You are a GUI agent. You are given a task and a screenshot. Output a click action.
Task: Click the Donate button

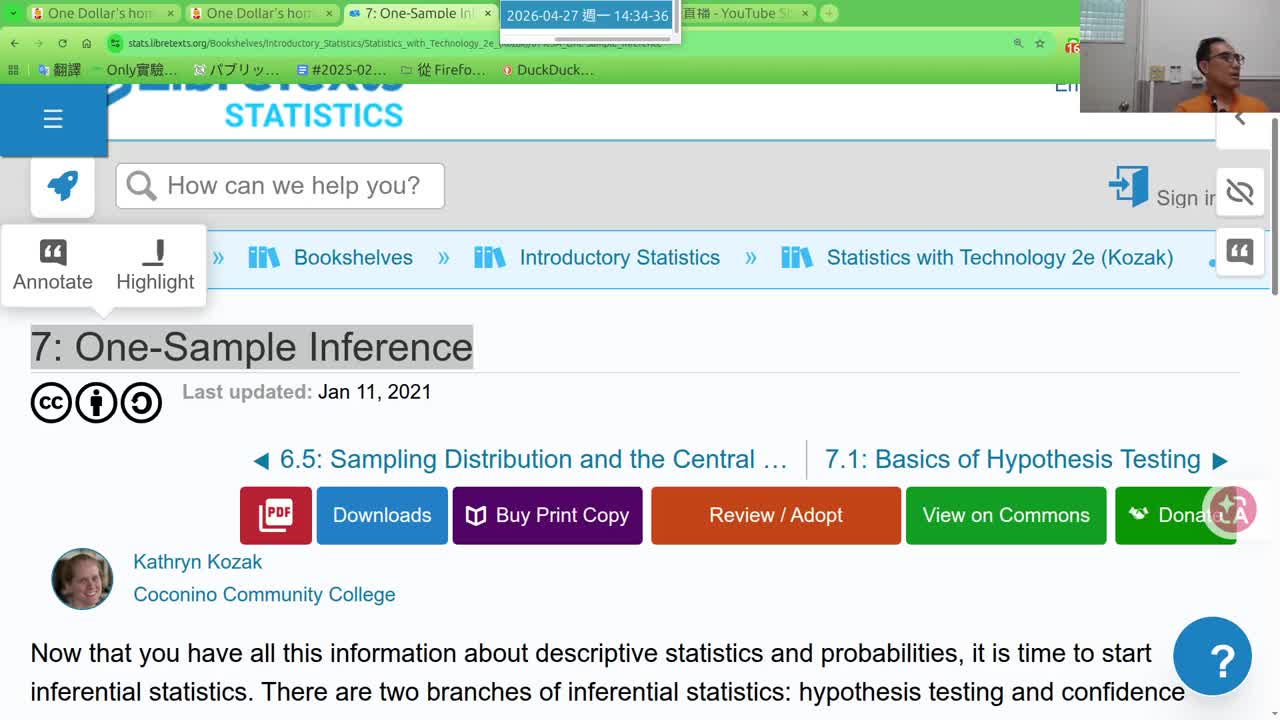click(x=1175, y=515)
